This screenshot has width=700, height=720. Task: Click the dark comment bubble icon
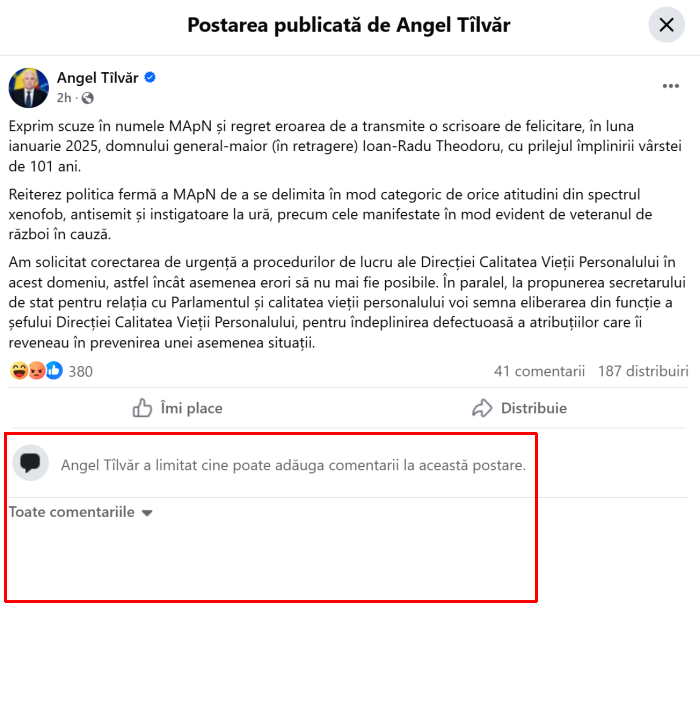[x=30, y=462]
